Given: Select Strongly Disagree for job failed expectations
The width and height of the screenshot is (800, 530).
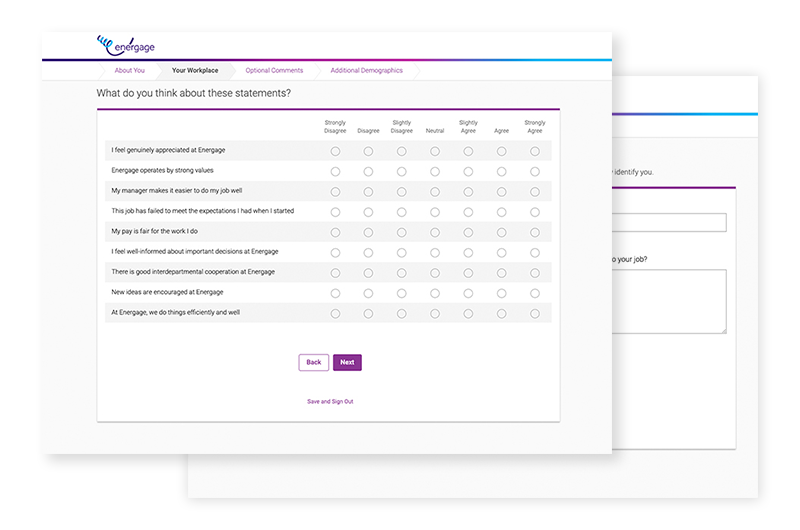Looking at the screenshot, I should (x=335, y=212).
